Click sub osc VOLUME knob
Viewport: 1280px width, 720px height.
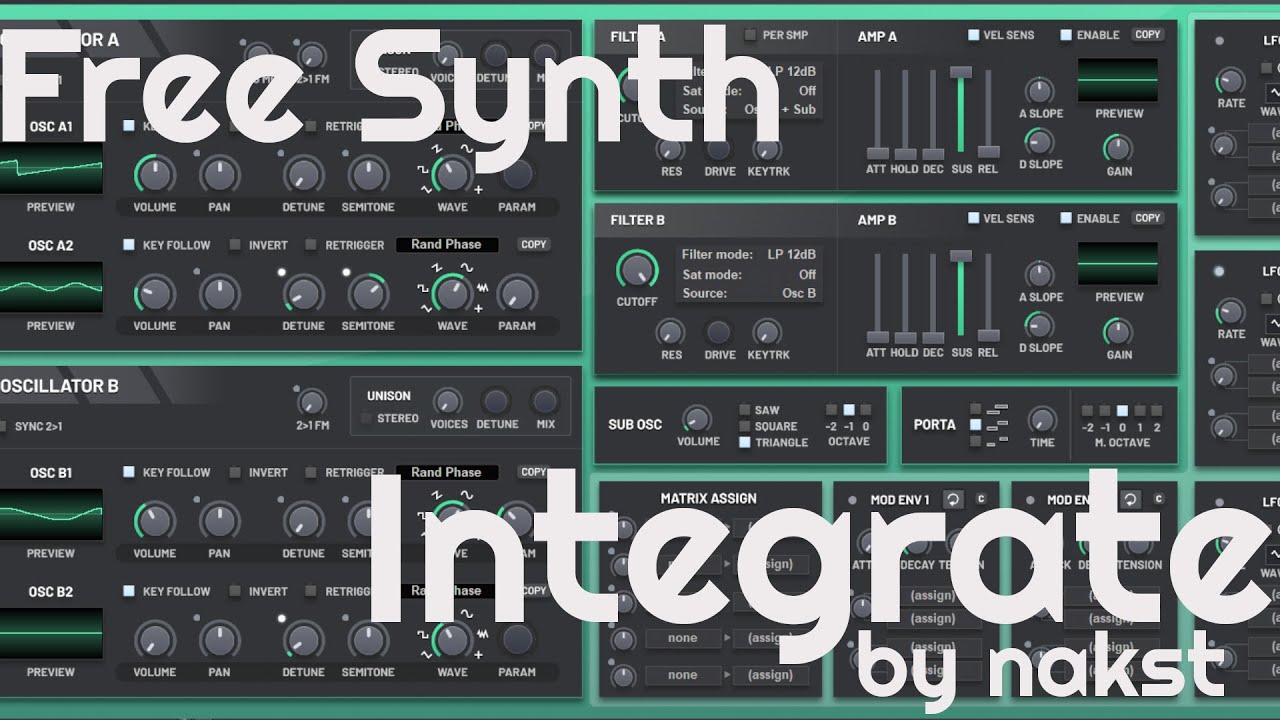[697, 419]
